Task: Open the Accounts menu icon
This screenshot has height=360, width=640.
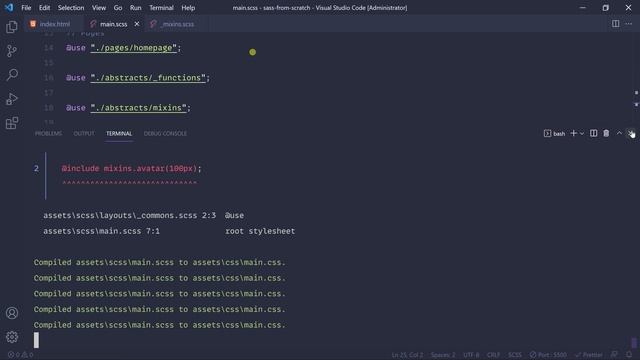Action: tap(12, 313)
